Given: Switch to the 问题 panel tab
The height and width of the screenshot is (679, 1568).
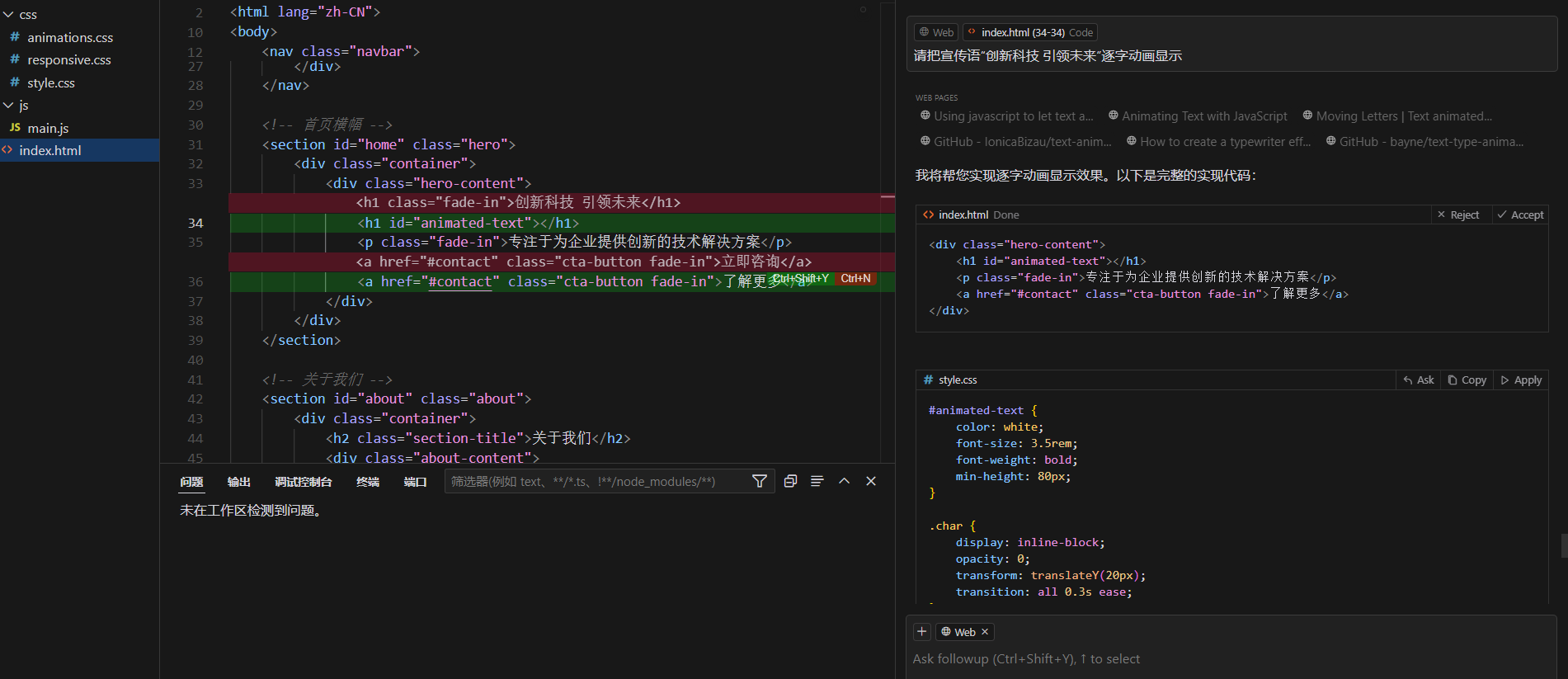Looking at the screenshot, I should tap(191, 482).
